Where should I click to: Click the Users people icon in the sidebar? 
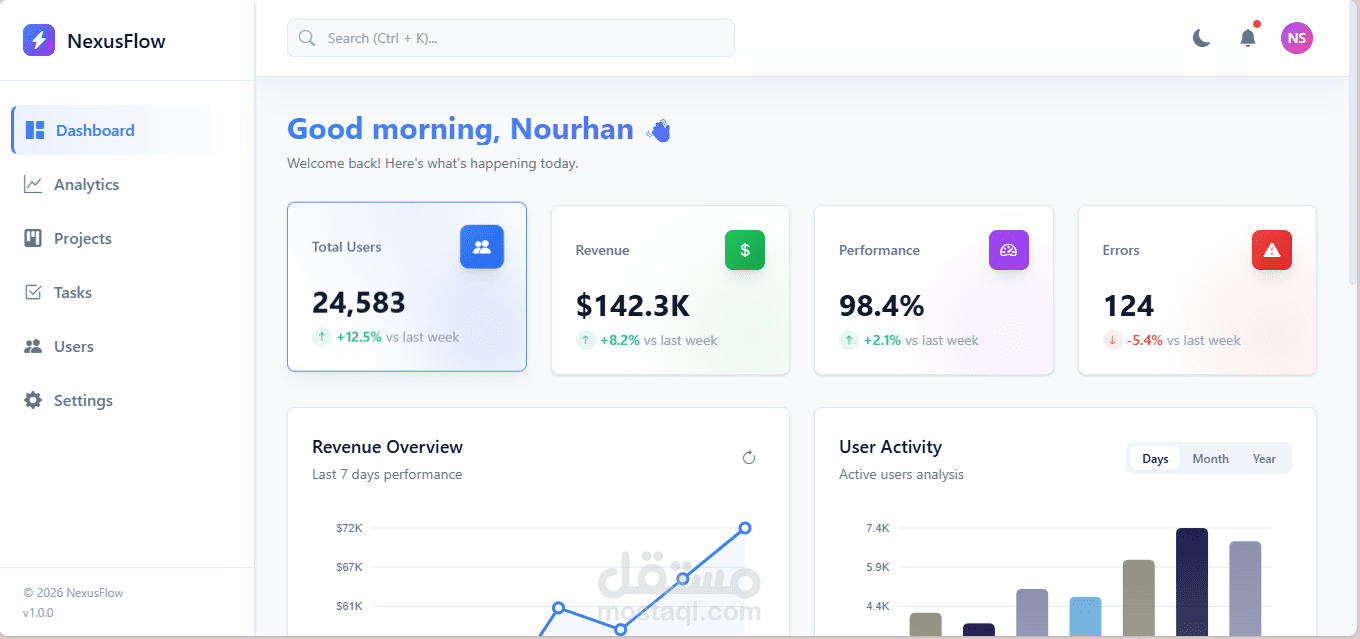(x=33, y=346)
